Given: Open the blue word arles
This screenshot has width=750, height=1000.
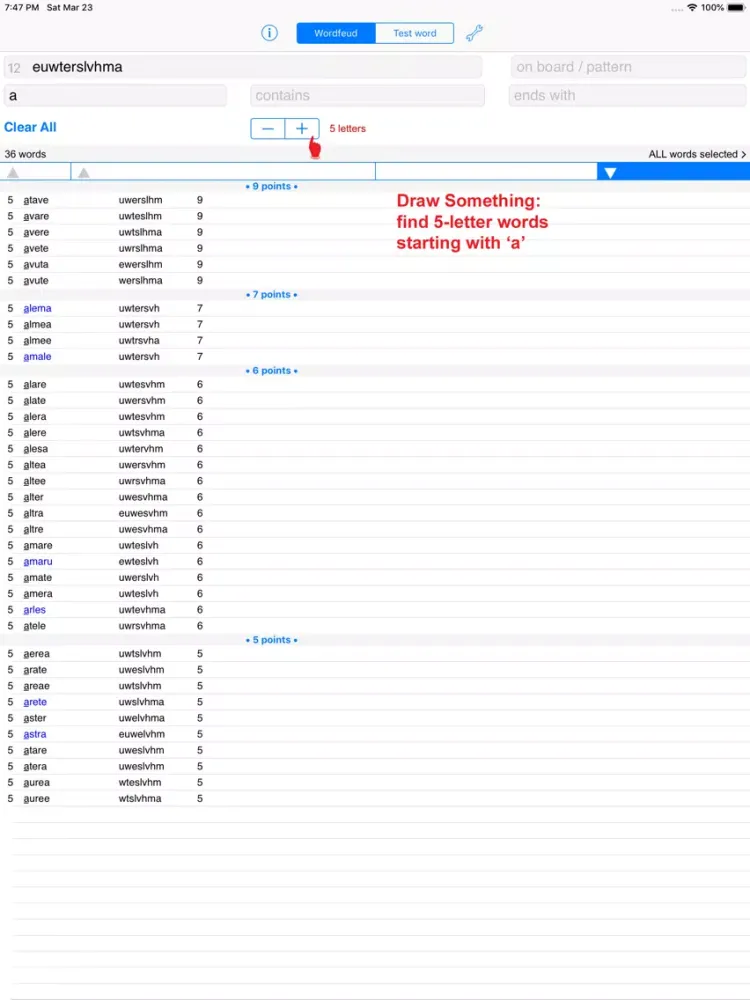Looking at the screenshot, I should tap(34, 610).
